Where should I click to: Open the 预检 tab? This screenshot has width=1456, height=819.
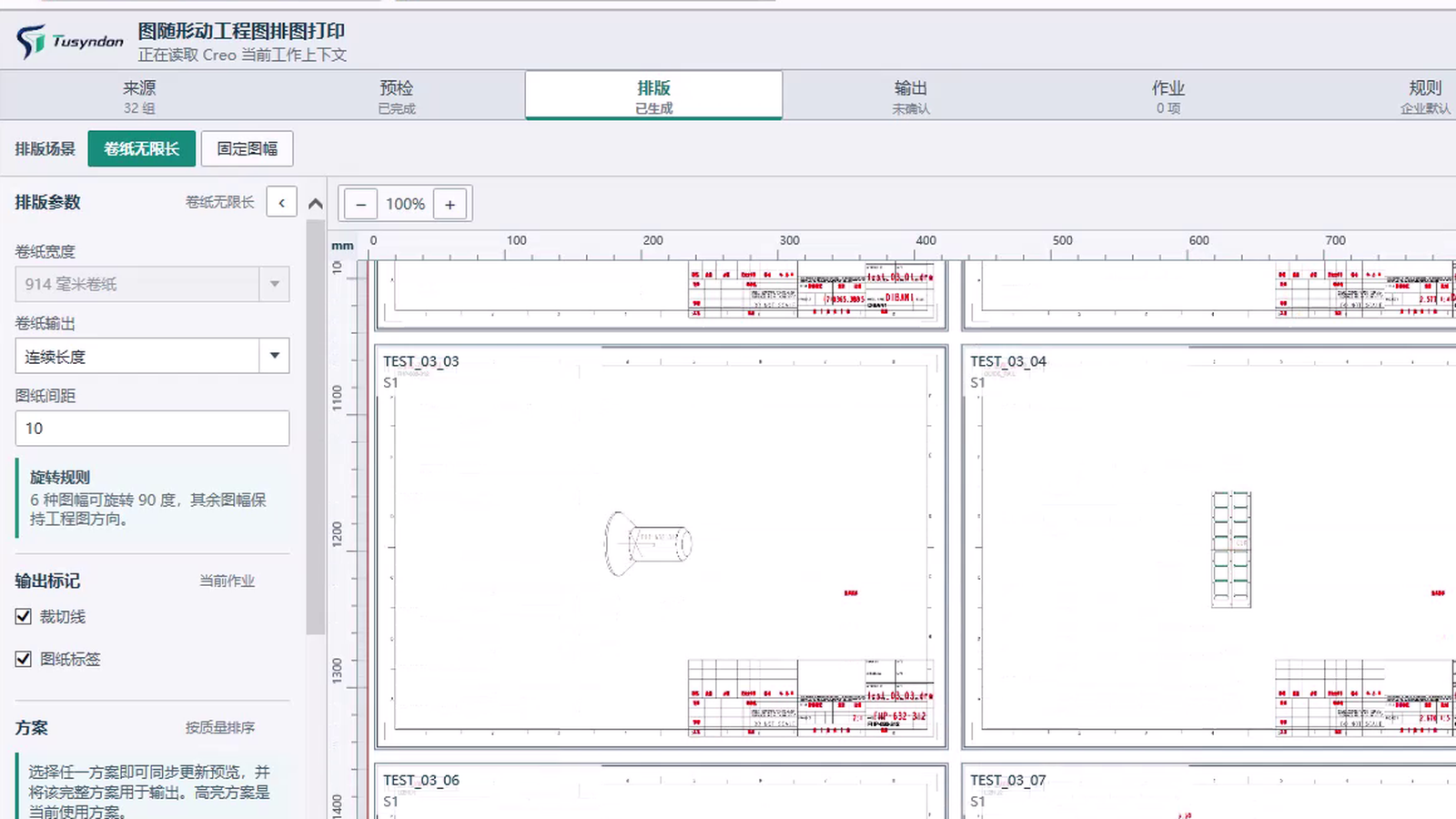[397, 96]
